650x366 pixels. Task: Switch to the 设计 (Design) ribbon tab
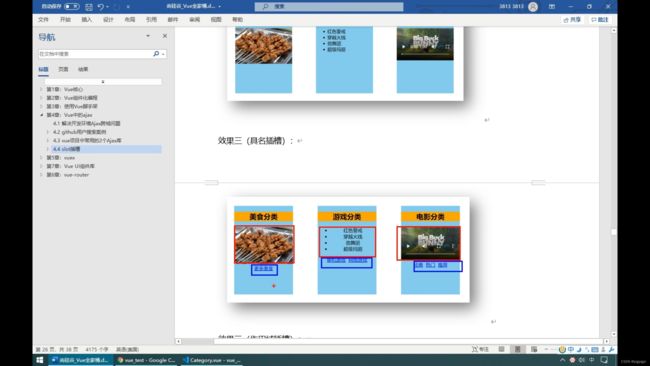[x=108, y=19]
